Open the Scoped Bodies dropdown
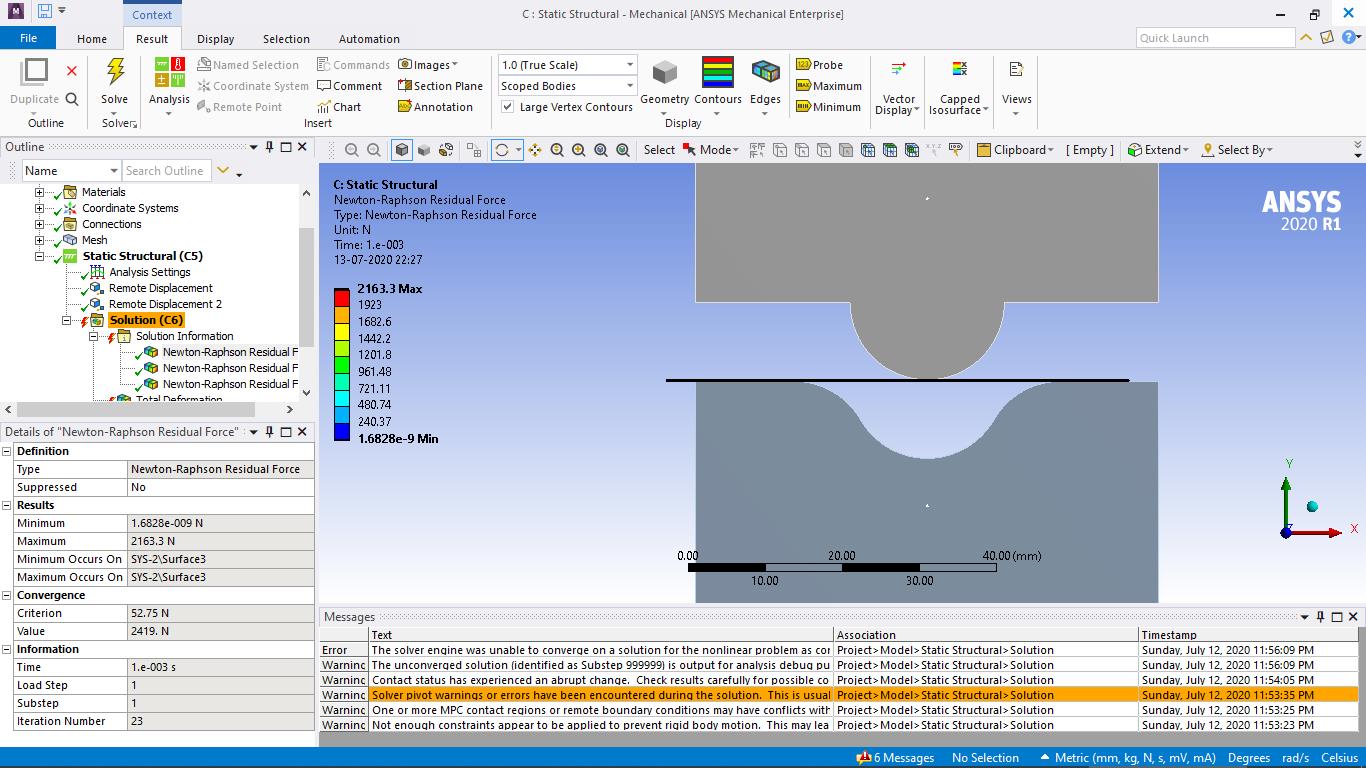1366x768 pixels. point(568,86)
